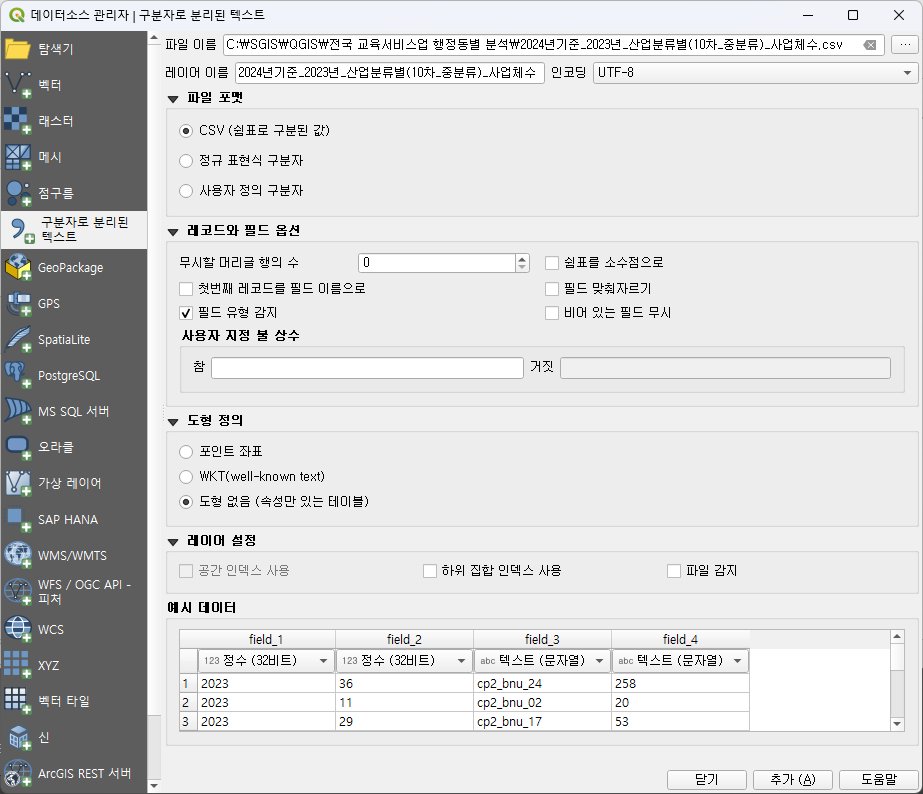Enable 첫번째 레코드를 필드 이름으로 checkbox
This screenshot has width=923, height=794.
[x=186, y=288]
